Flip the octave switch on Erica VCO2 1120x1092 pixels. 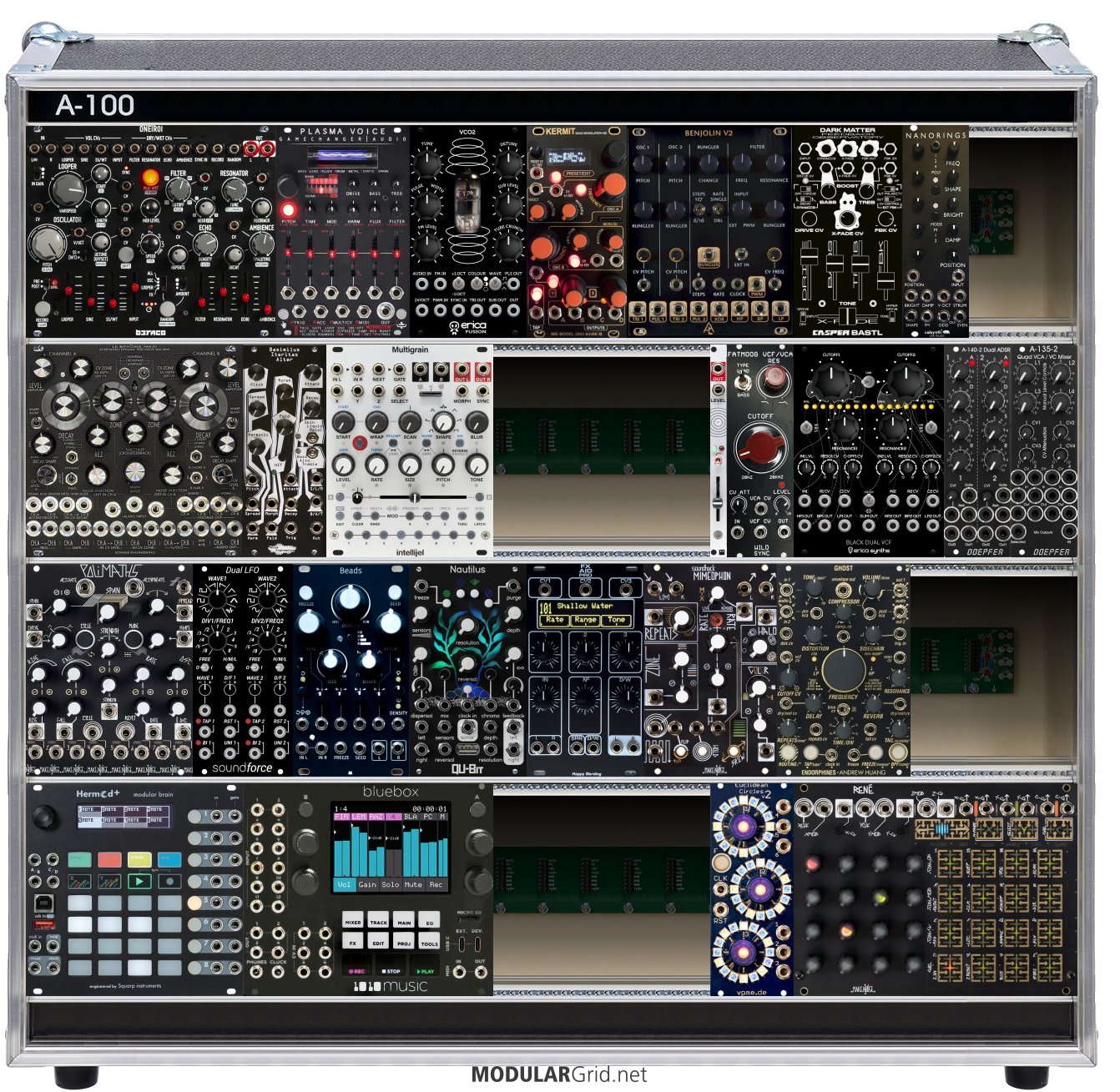(458, 284)
